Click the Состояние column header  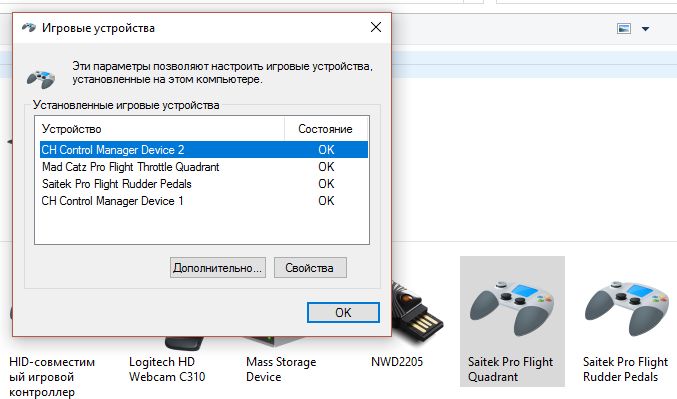(326, 129)
